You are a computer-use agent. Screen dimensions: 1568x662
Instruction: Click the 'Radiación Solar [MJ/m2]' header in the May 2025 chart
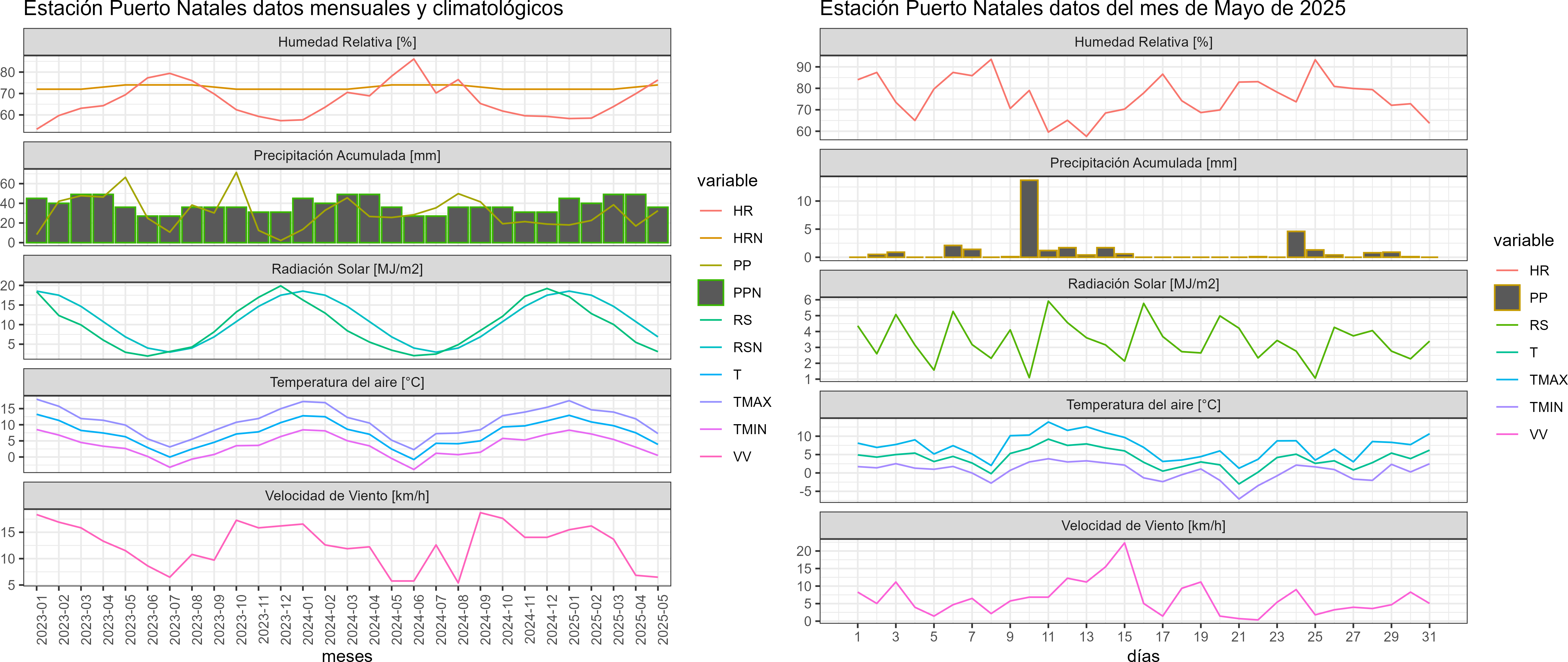1143,284
